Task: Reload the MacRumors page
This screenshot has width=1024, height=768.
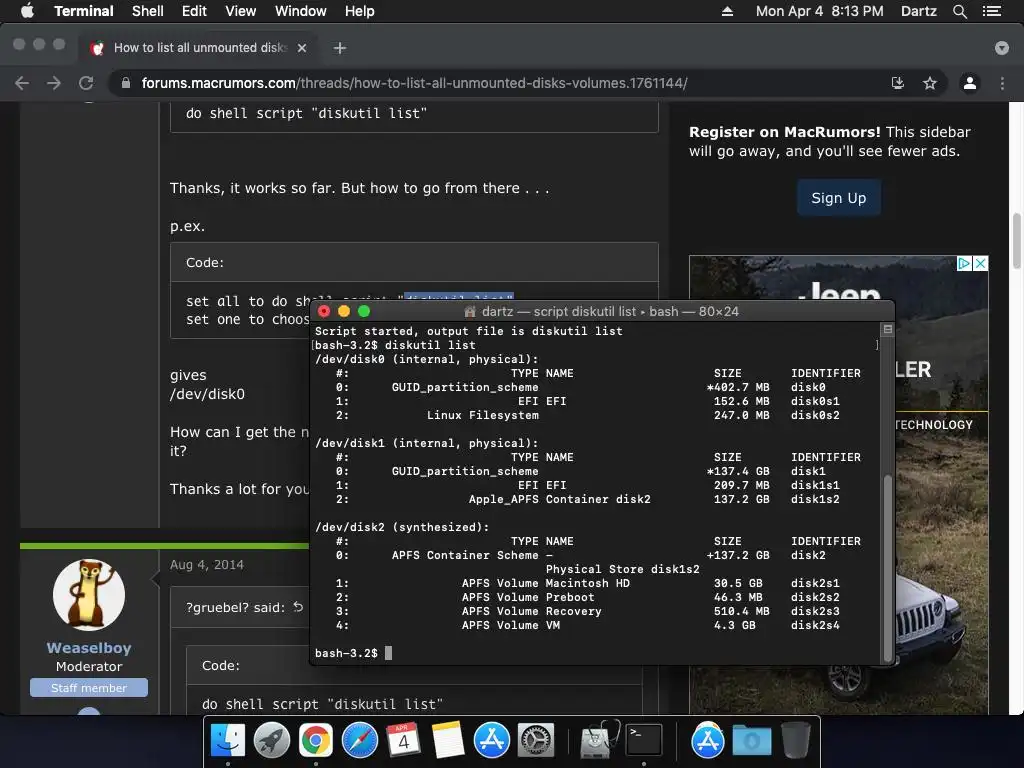Action: click(x=86, y=83)
